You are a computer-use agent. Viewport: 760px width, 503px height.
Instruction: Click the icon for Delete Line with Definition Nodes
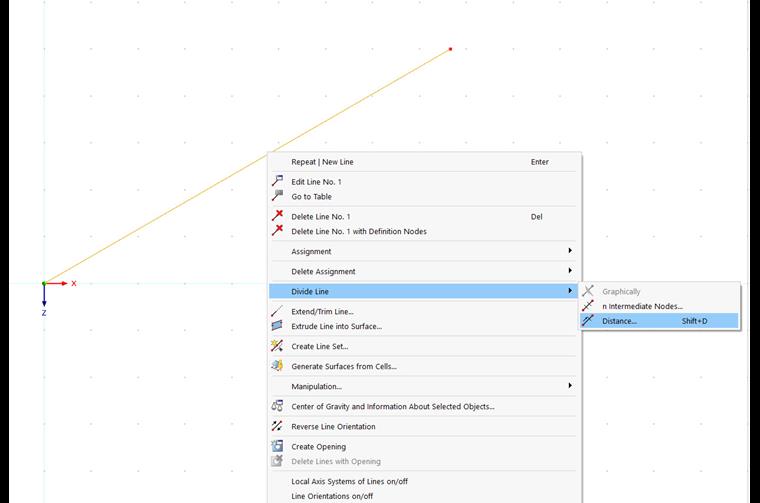tap(277, 231)
